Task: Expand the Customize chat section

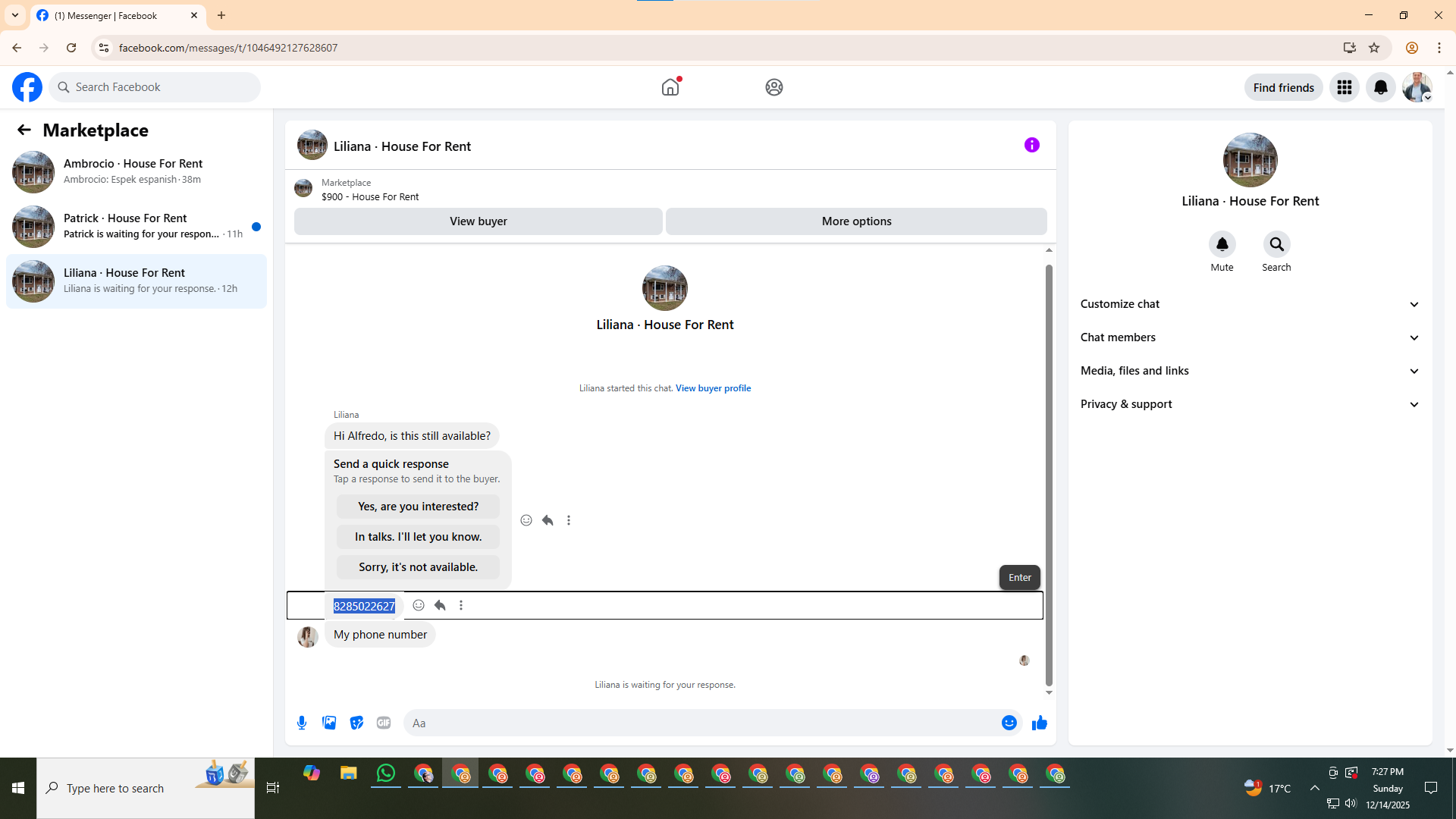Action: [x=1250, y=304]
